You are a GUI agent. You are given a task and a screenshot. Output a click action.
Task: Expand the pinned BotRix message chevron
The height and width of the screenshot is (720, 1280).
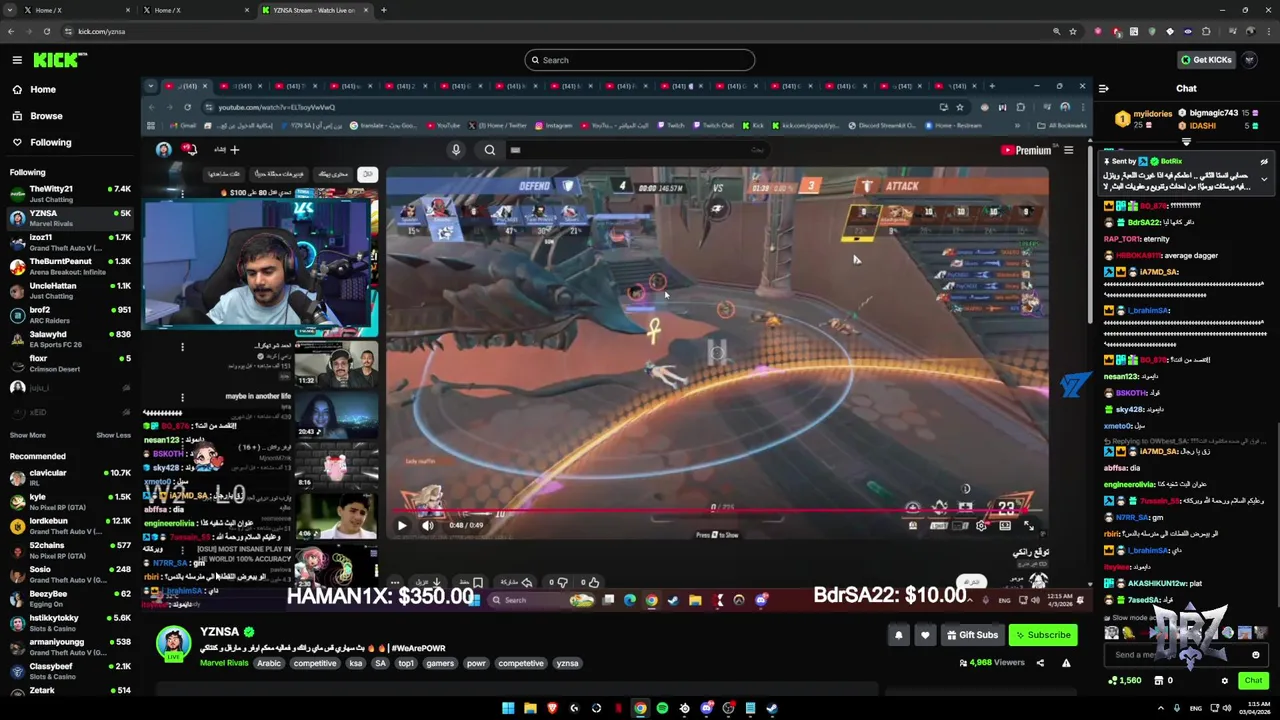1264,180
